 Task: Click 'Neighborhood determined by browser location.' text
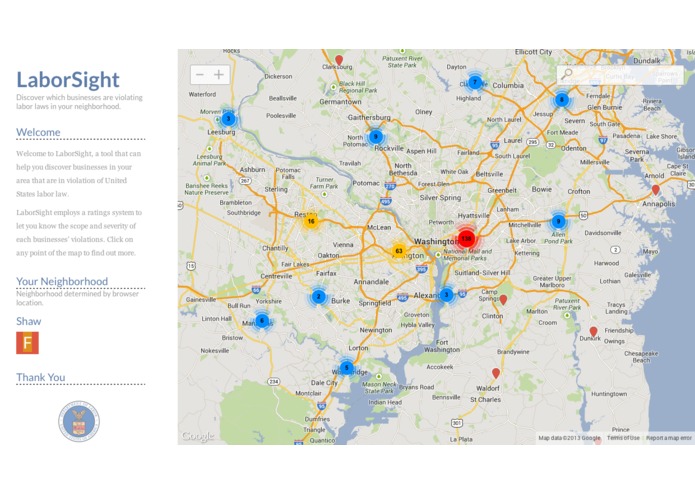pos(78,298)
